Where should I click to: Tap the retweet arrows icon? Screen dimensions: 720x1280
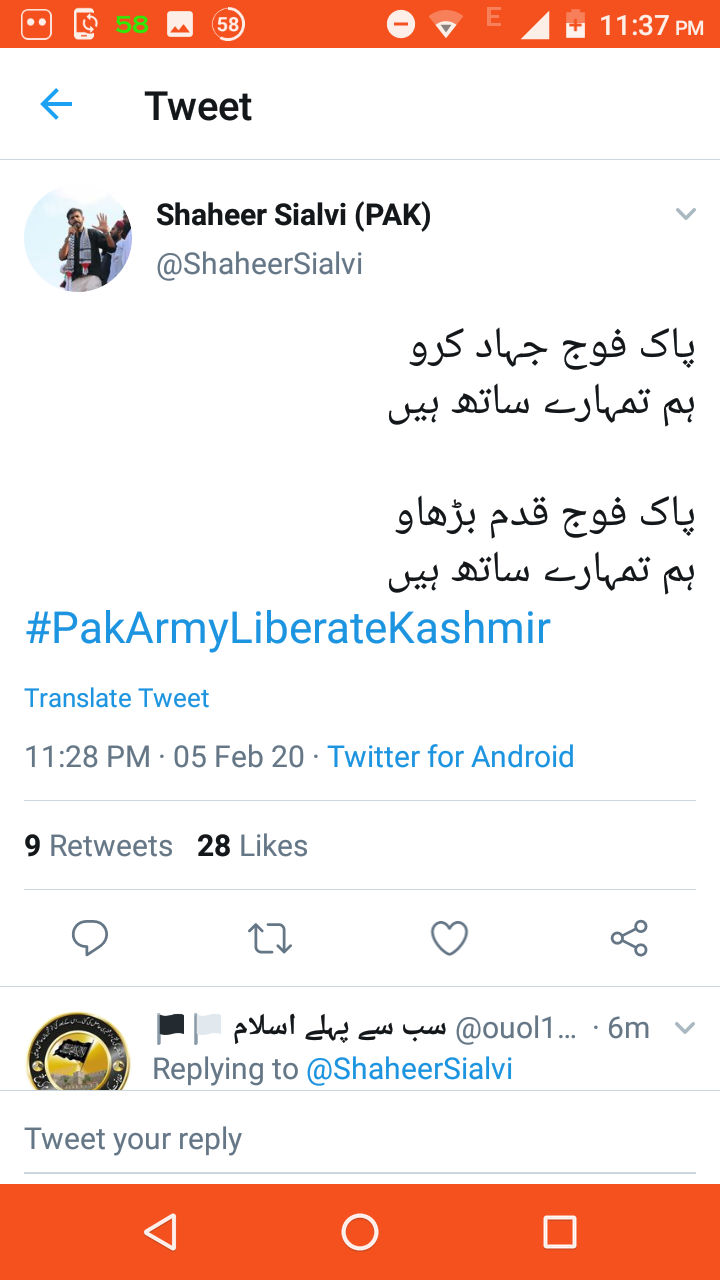pyautogui.click(x=269, y=938)
